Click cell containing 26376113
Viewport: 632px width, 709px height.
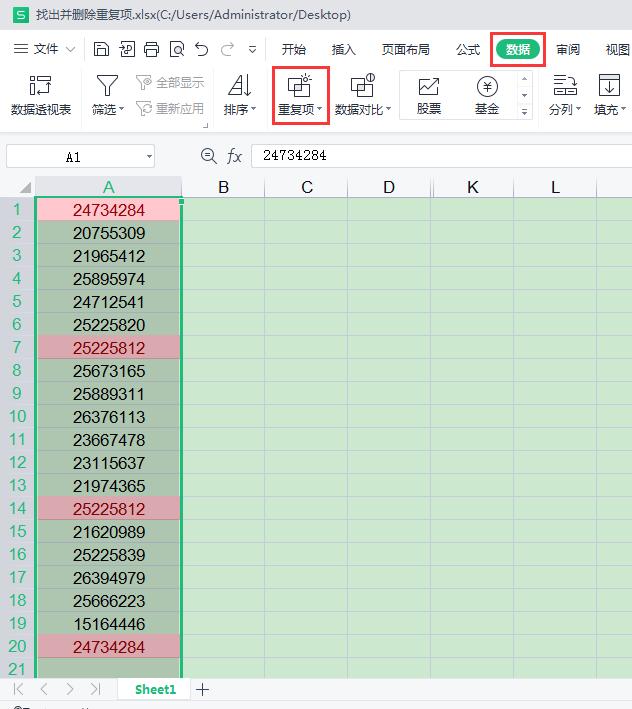point(109,417)
